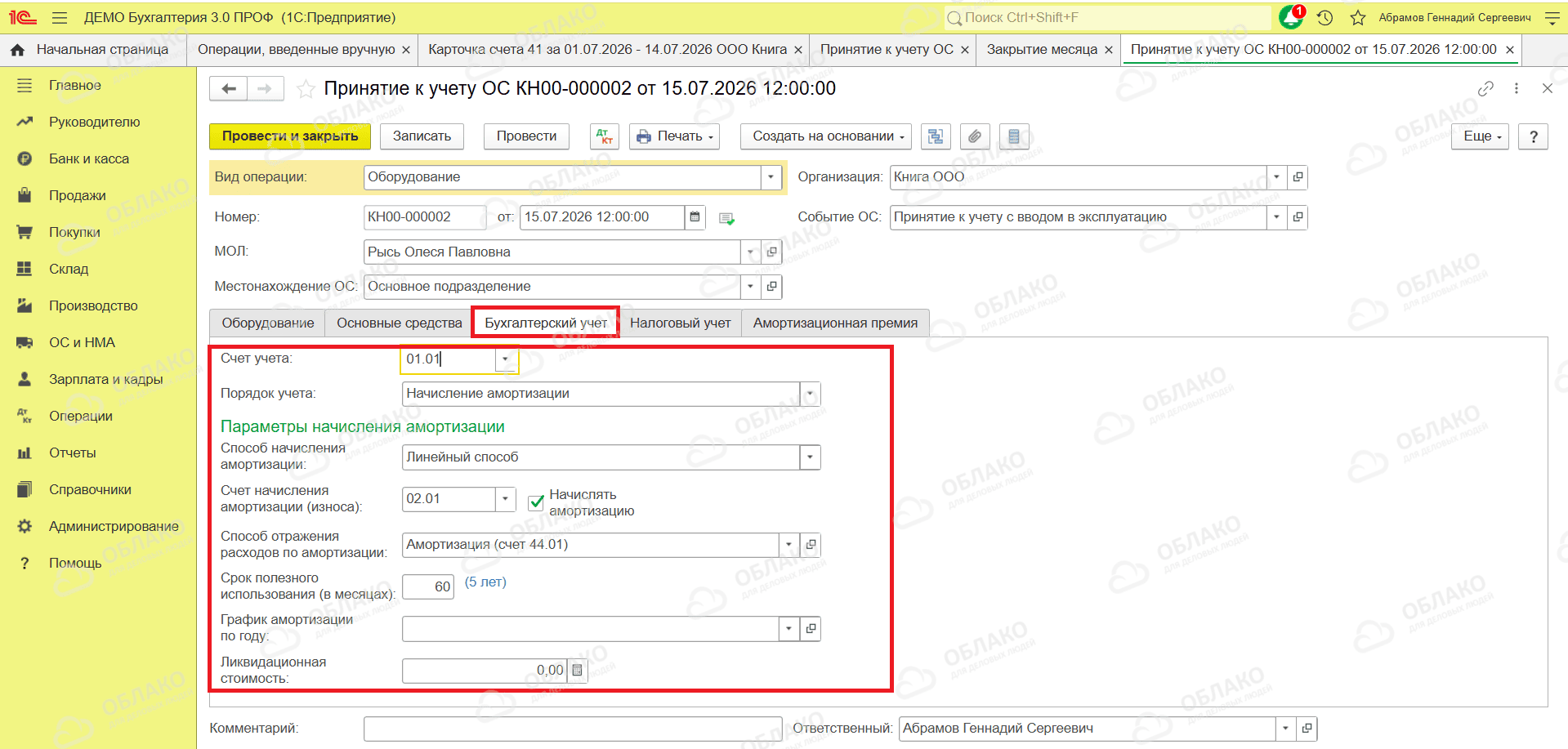Switch to the Амортизационная премия tab
The height and width of the screenshot is (749, 1568).
[x=835, y=323]
